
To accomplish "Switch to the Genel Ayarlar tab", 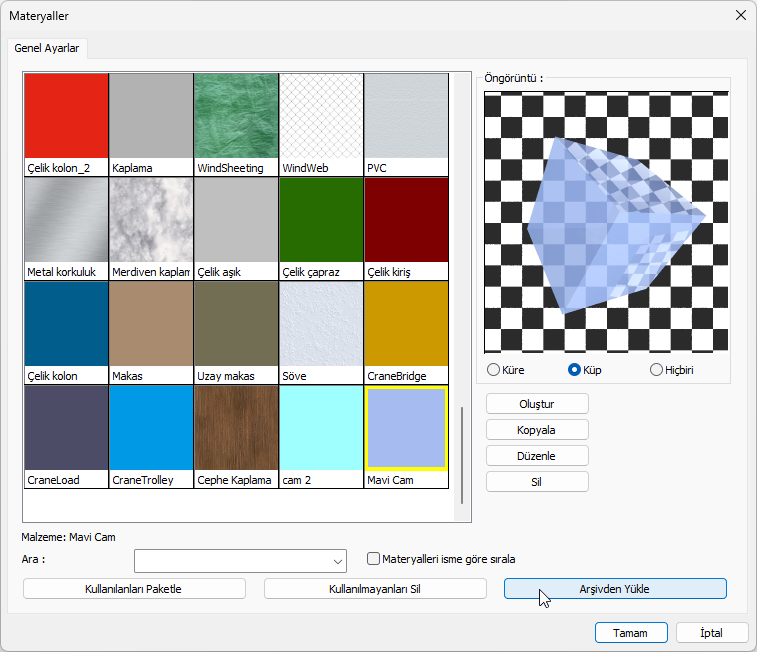I will (x=48, y=48).
